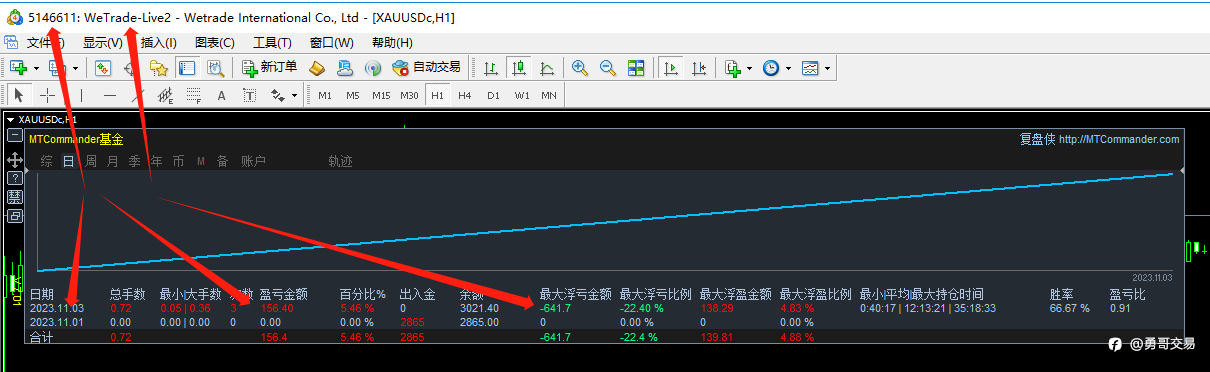Select the 账户 account tab

click(x=254, y=161)
